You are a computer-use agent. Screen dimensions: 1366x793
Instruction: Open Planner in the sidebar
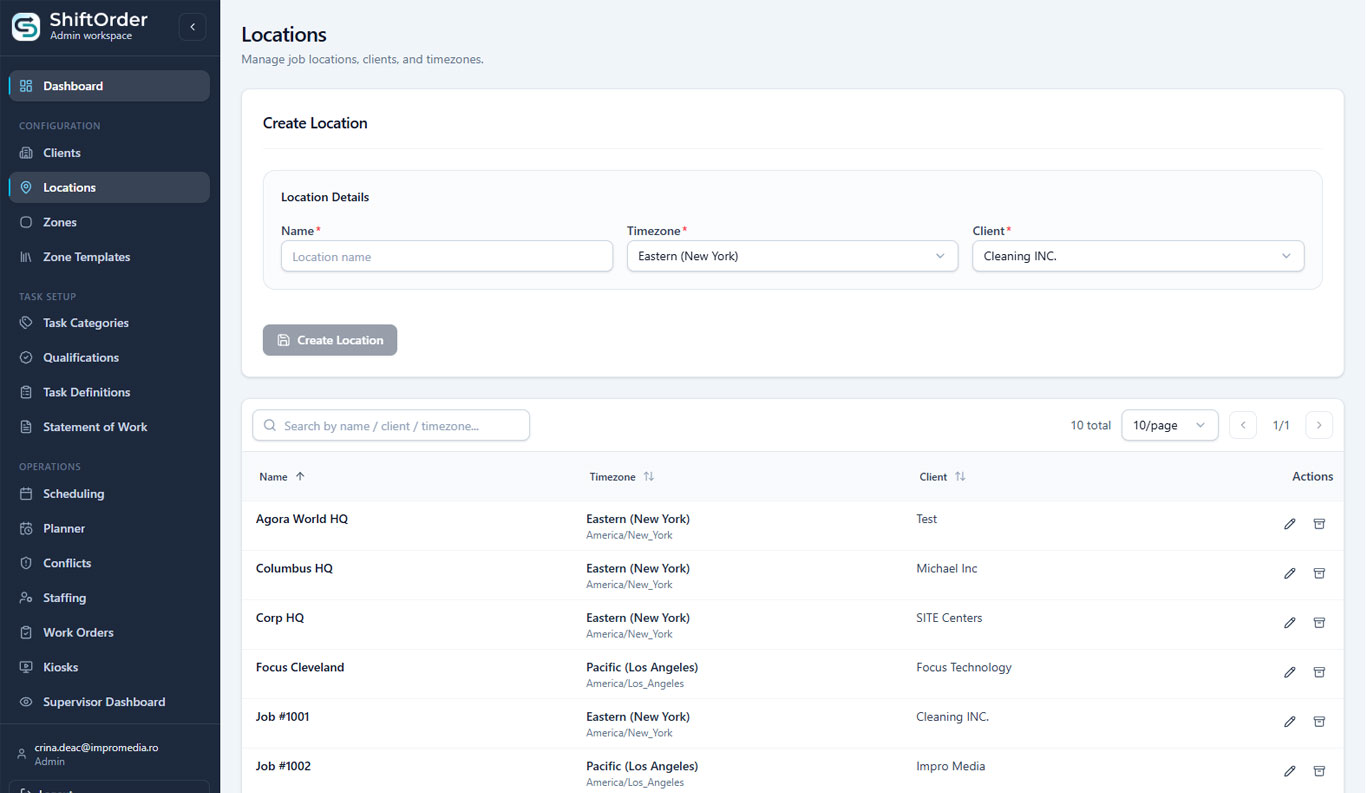click(x=109, y=528)
